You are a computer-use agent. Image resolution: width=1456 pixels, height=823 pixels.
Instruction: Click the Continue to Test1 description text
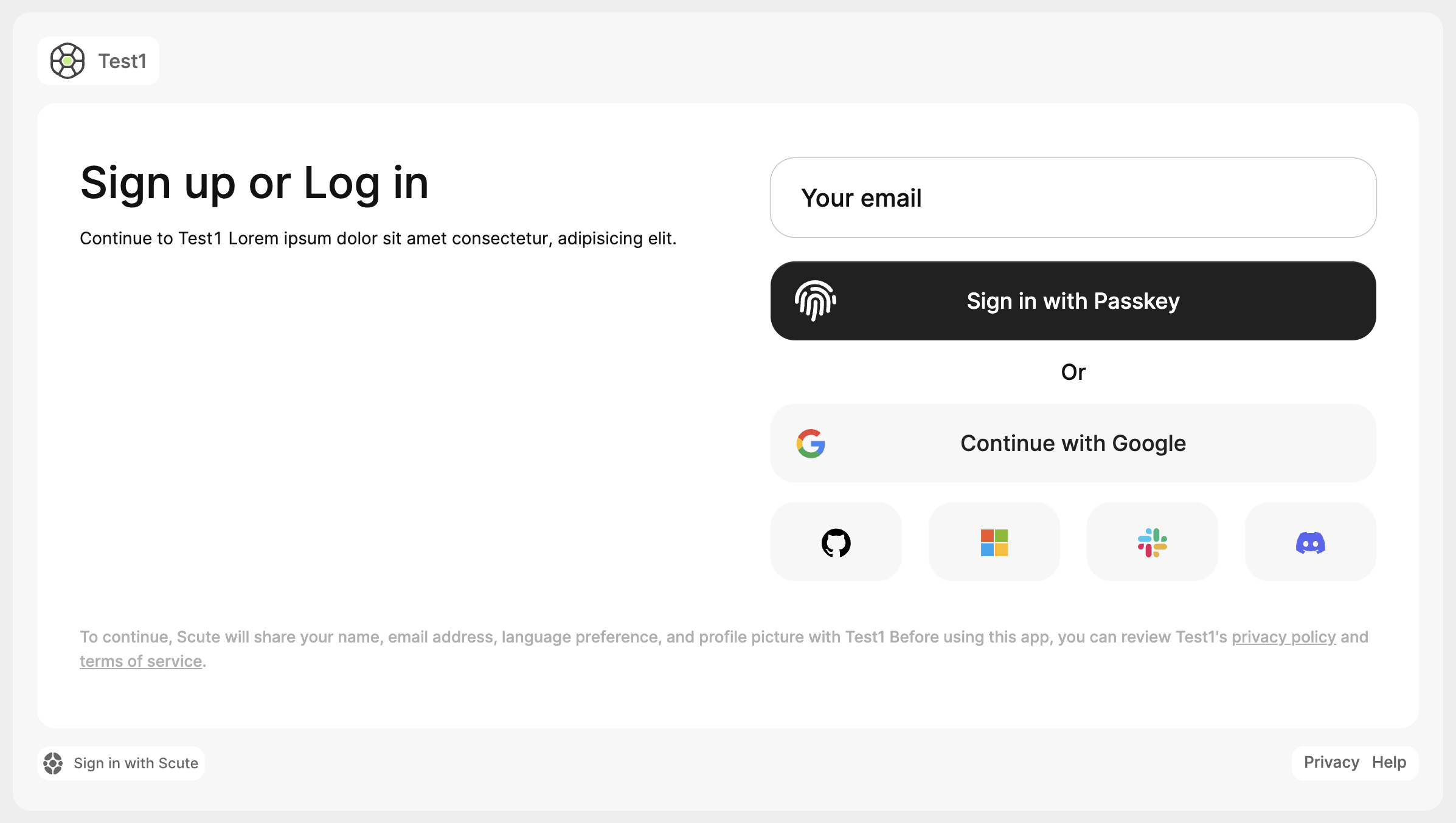tap(378, 238)
